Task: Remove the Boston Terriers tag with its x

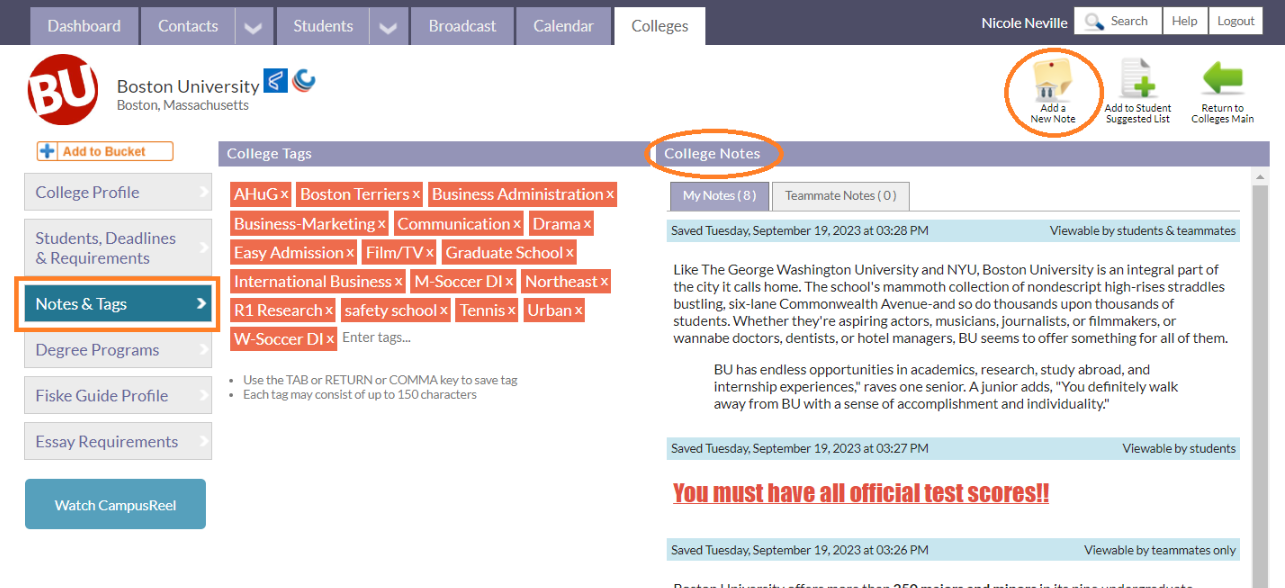Action: point(416,195)
